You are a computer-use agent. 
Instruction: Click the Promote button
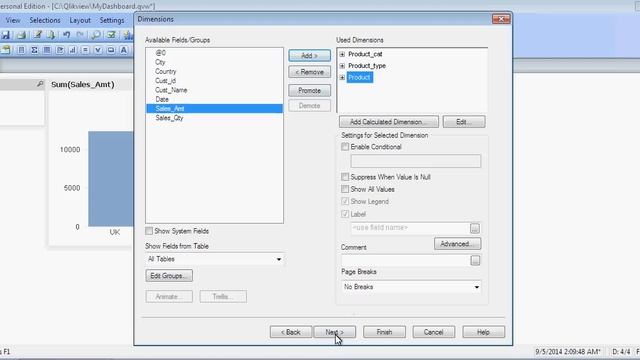(x=309, y=91)
